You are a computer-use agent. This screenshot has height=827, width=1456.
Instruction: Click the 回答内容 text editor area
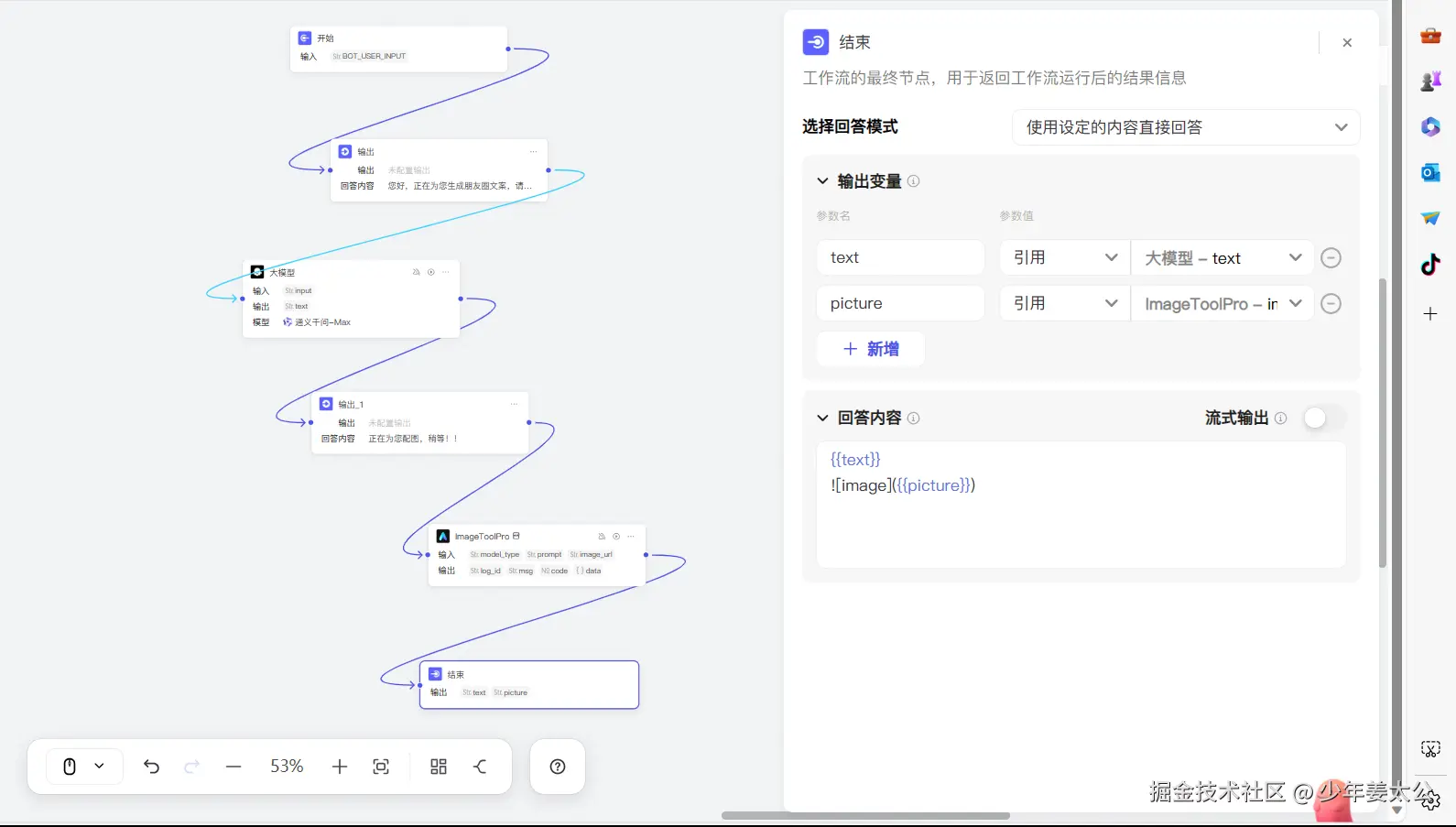pyautogui.click(x=1081, y=506)
